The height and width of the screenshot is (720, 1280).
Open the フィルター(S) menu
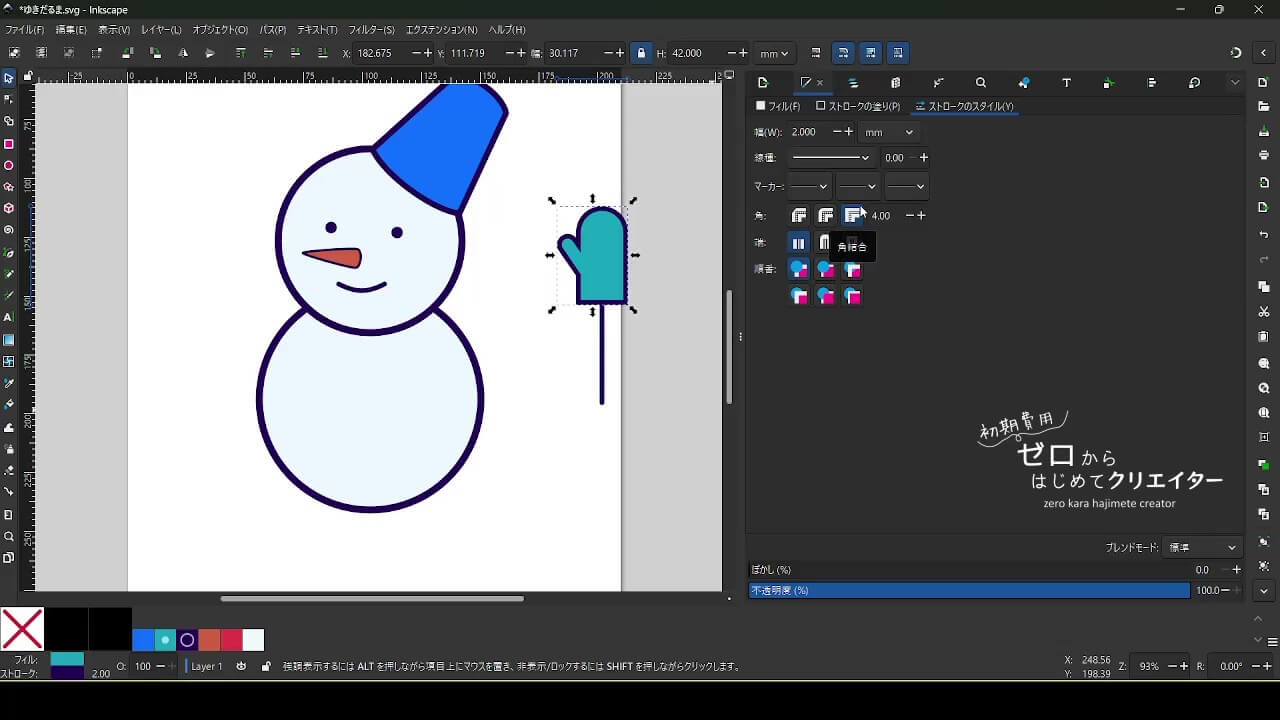pos(371,30)
